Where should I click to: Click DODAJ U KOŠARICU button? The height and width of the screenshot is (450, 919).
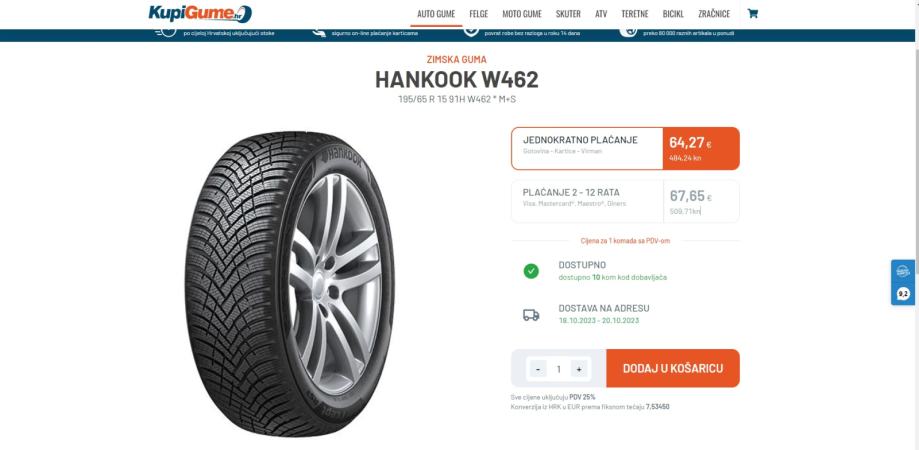pos(673,369)
